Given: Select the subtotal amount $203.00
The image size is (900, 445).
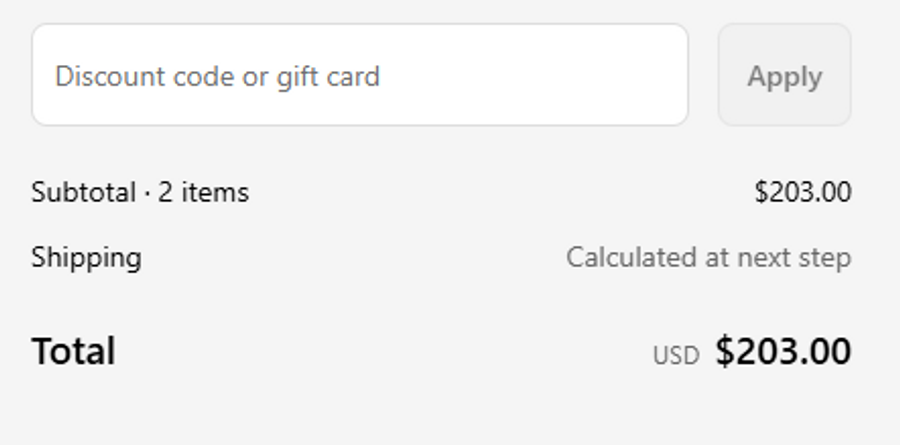Looking at the screenshot, I should [x=802, y=192].
